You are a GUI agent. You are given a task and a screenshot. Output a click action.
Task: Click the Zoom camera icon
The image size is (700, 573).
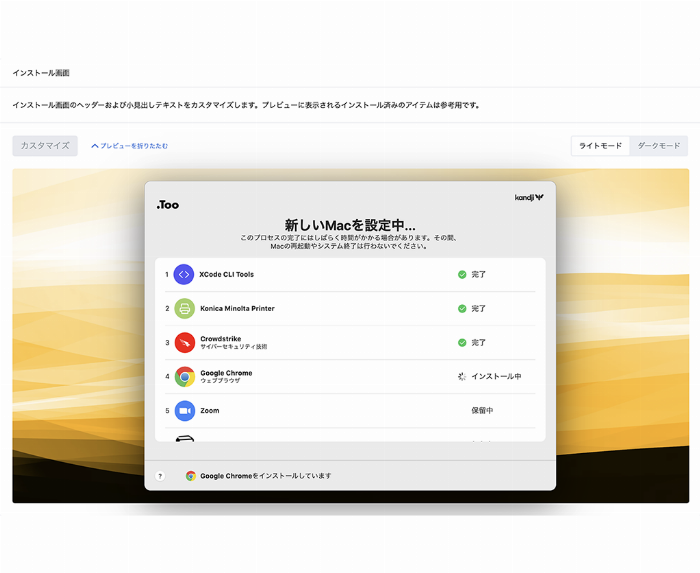point(184,411)
